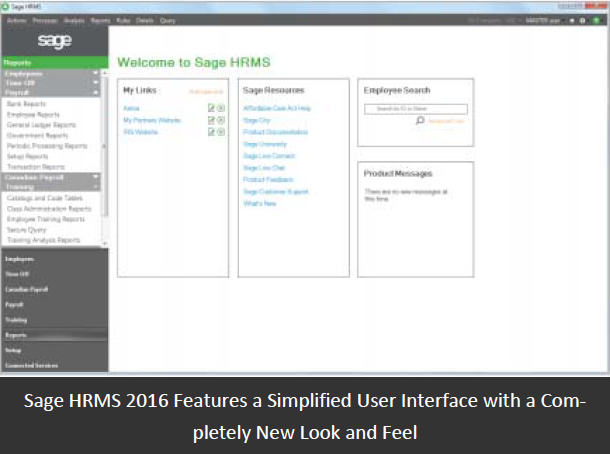This screenshot has width=610, height=454.
Task: Click the reports list scrollbar up arrow
Action: (x=104, y=73)
